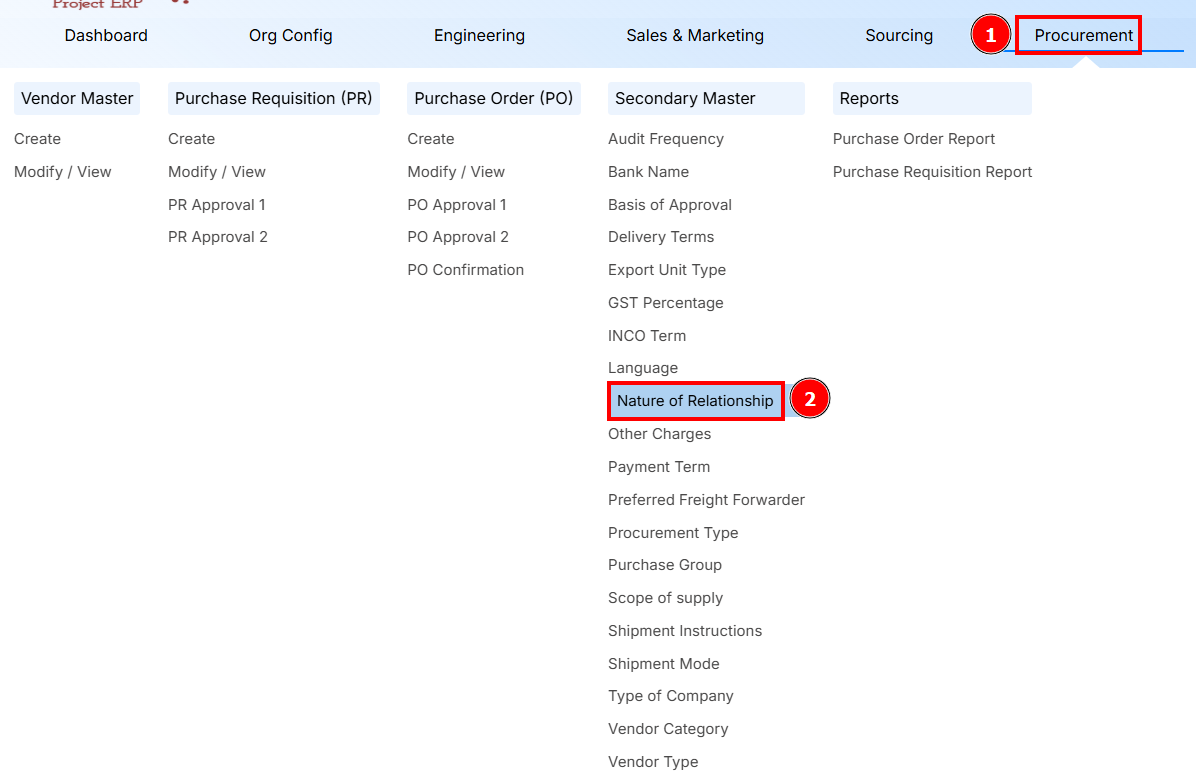The width and height of the screenshot is (1196, 780).
Task: Click Create under Vendor Master
Action: pos(37,139)
